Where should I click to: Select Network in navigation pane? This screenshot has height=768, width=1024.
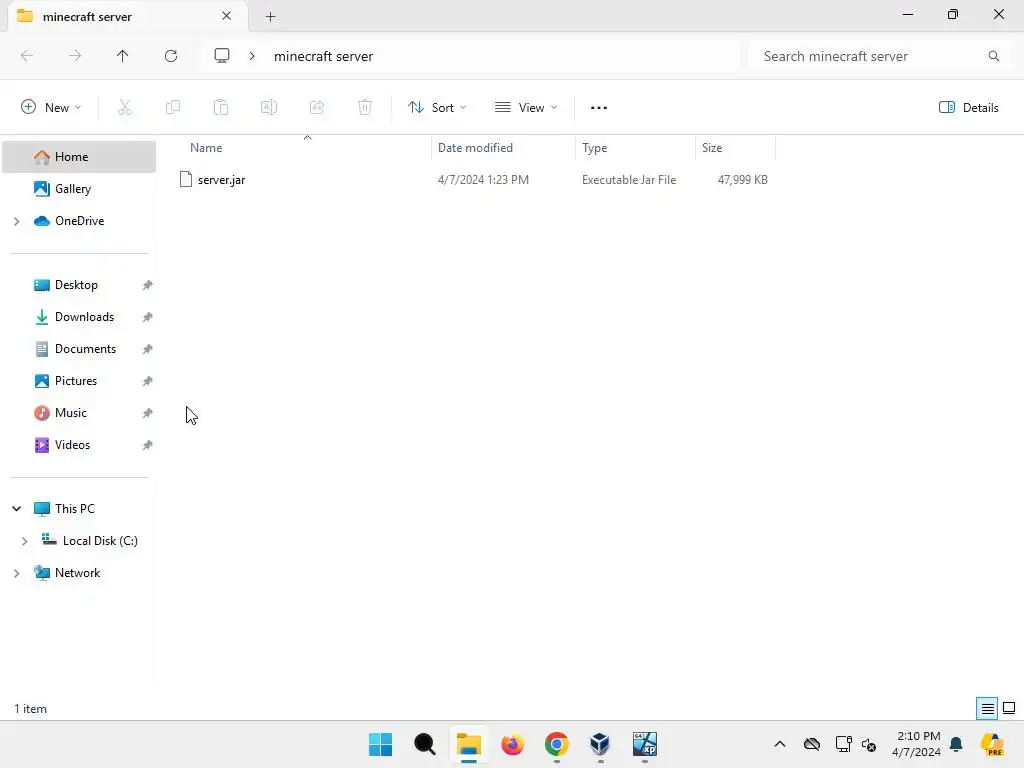(x=79, y=573)
